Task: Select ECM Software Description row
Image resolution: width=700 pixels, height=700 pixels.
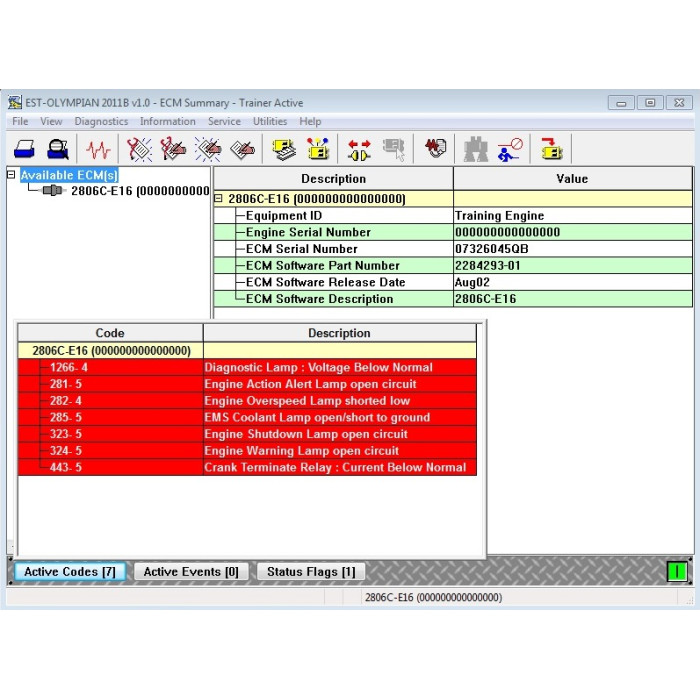Action: point(453,299)
